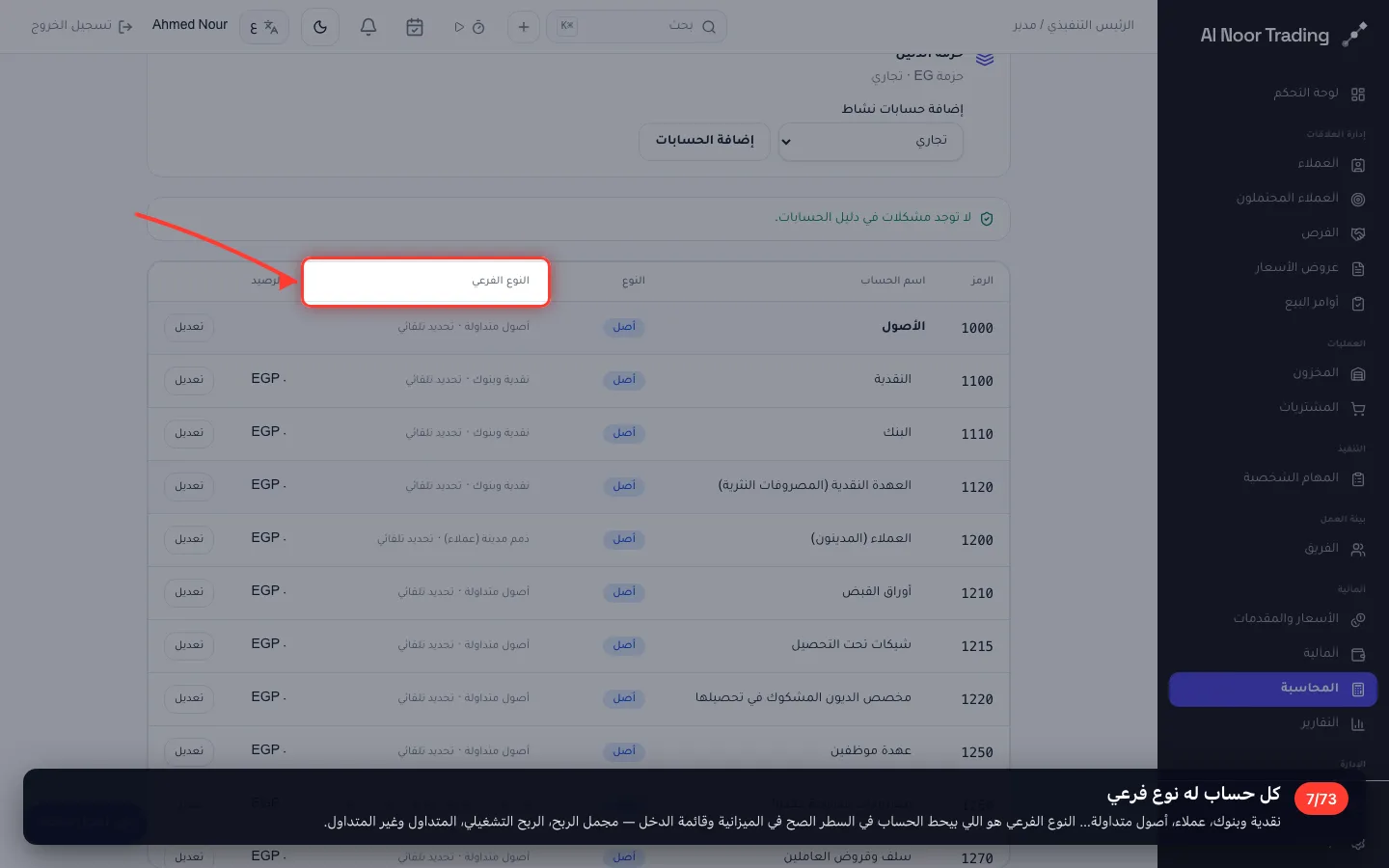Open the shopping cart icon for المشتريات
The height and width of the screenshot is (868, 1389).
(x=1358, y=409)
